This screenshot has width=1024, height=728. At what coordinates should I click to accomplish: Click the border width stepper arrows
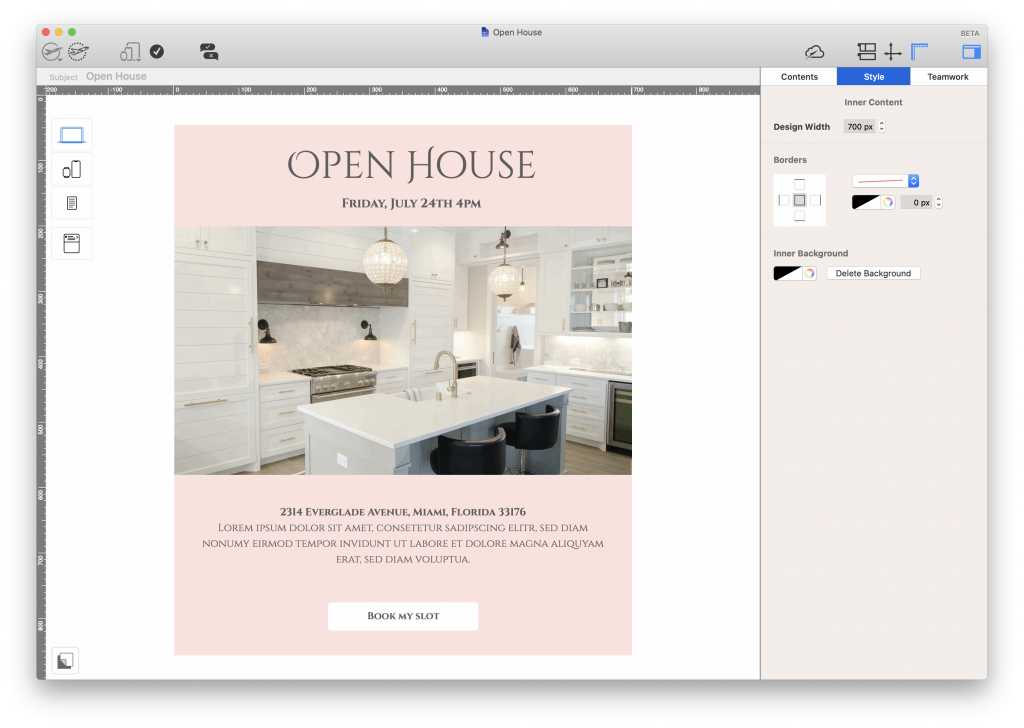938,202
